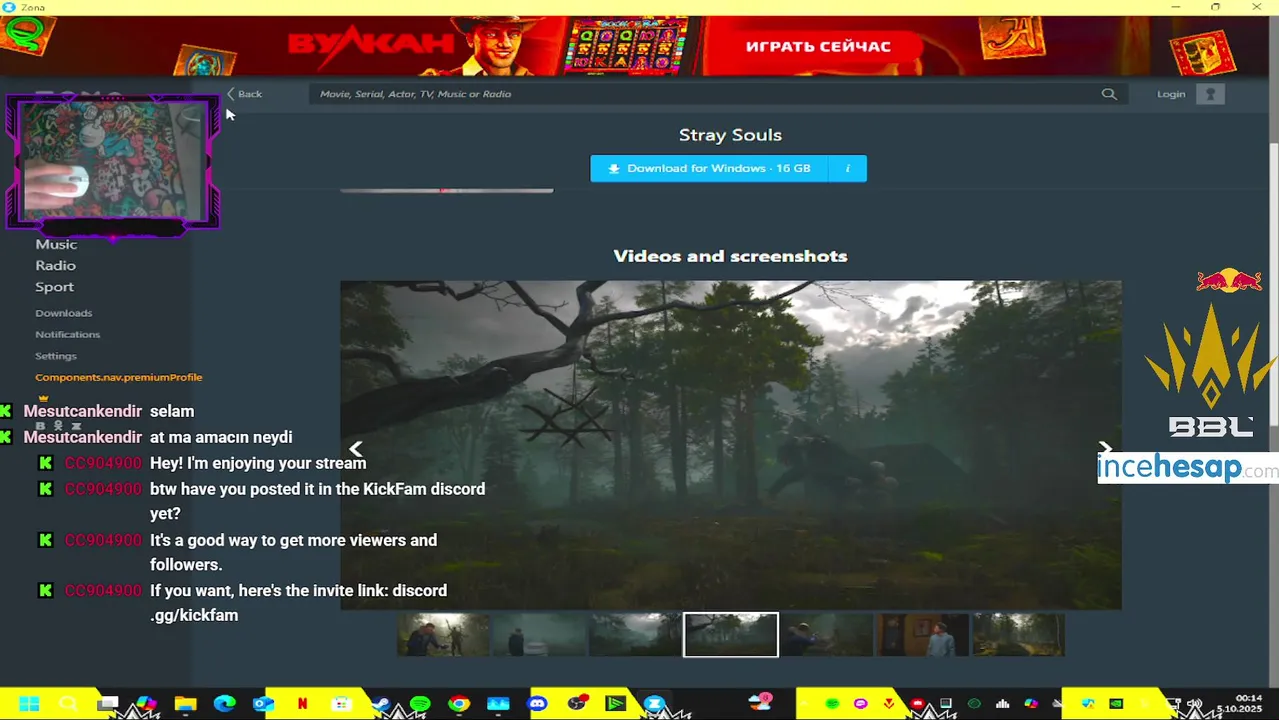Click the large forest screenshot preview
The width and height of the screenshot is (1279, 720).
[730, 445]
